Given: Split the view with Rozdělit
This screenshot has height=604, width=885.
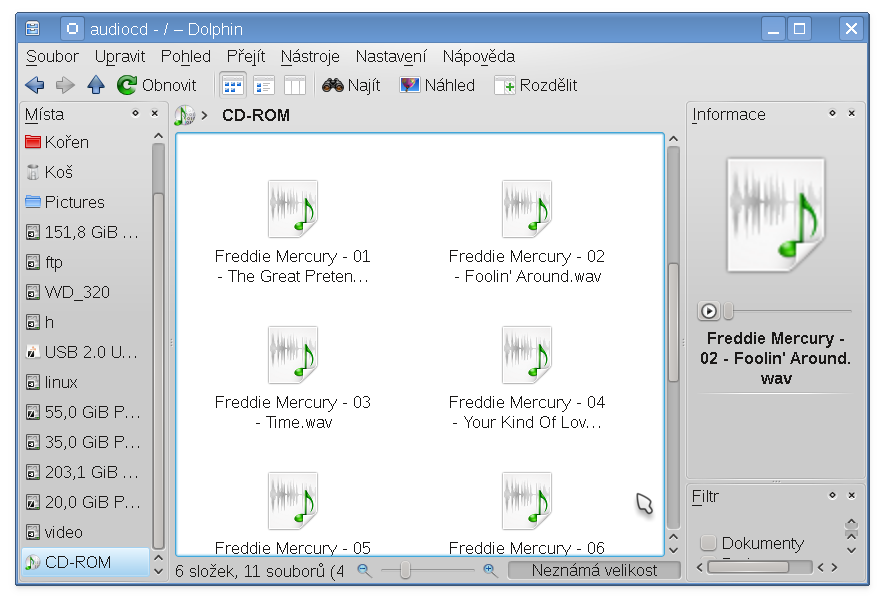Looking at the screenshot, I should tap(536, 85).
